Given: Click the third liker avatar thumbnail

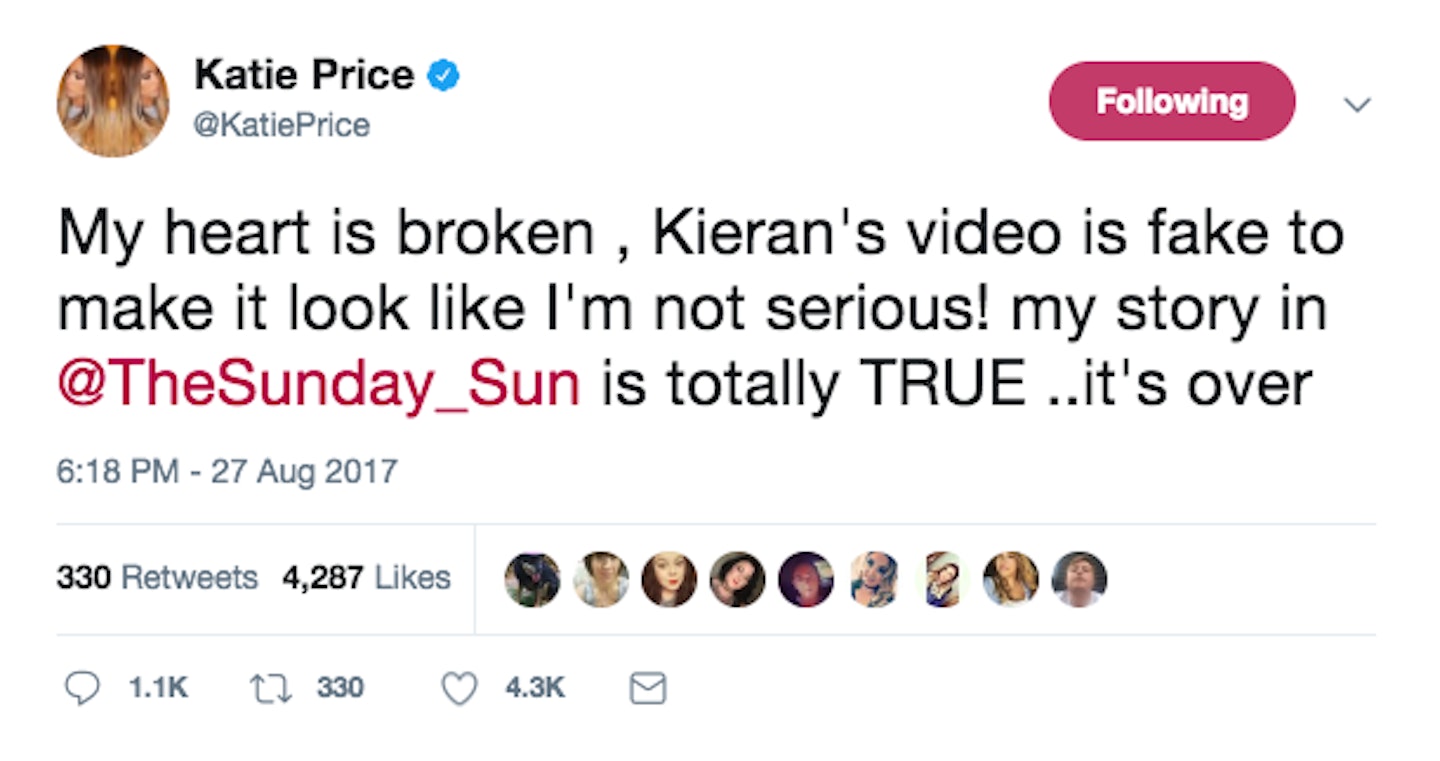Looking at the screenshot, I should pos(669,579).
